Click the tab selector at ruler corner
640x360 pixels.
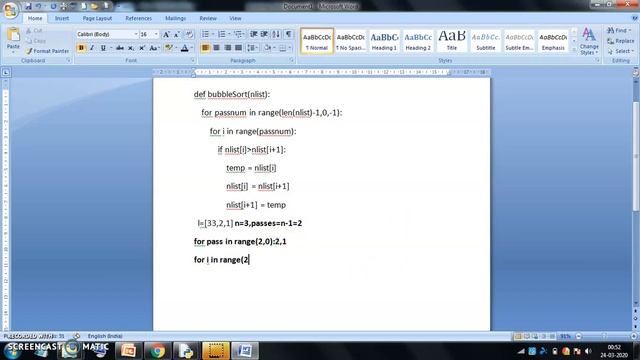pyautogui.click(x=6, y=73)
